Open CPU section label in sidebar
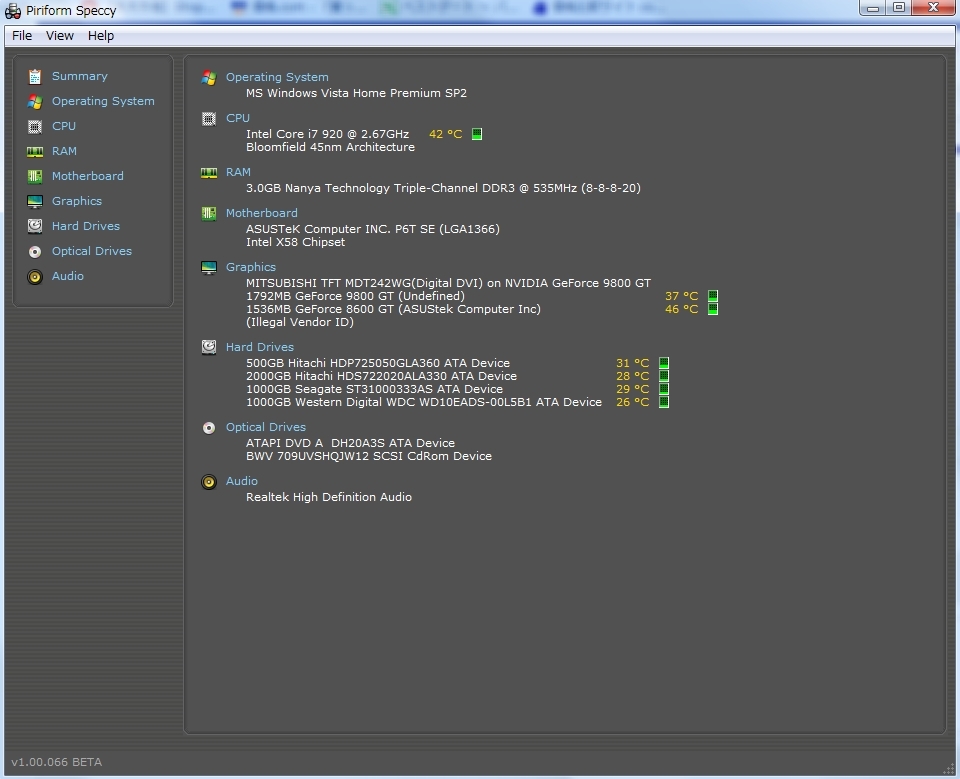 coord(64,126)
